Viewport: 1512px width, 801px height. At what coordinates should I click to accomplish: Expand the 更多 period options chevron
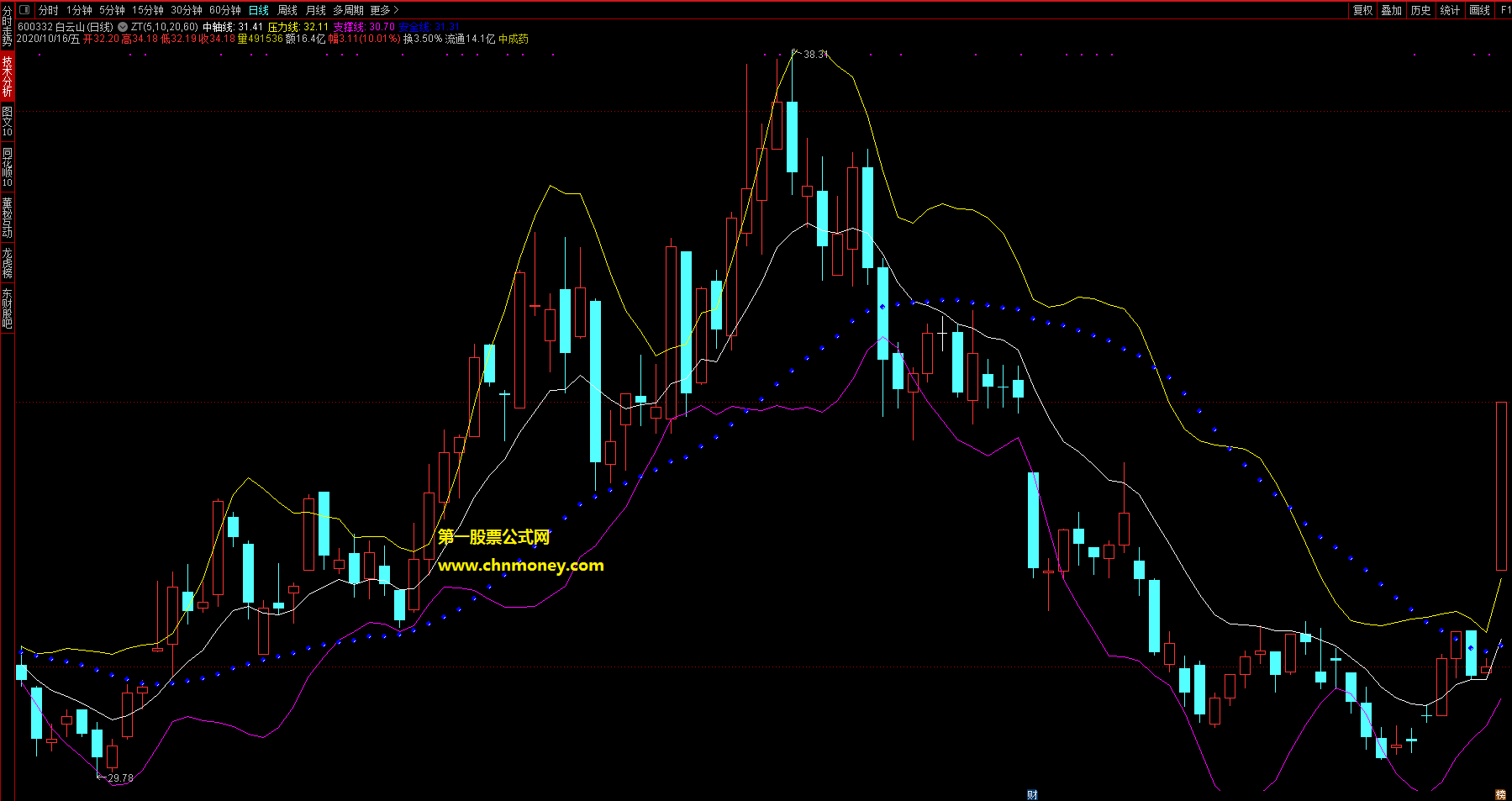click(x=396, y=10)
